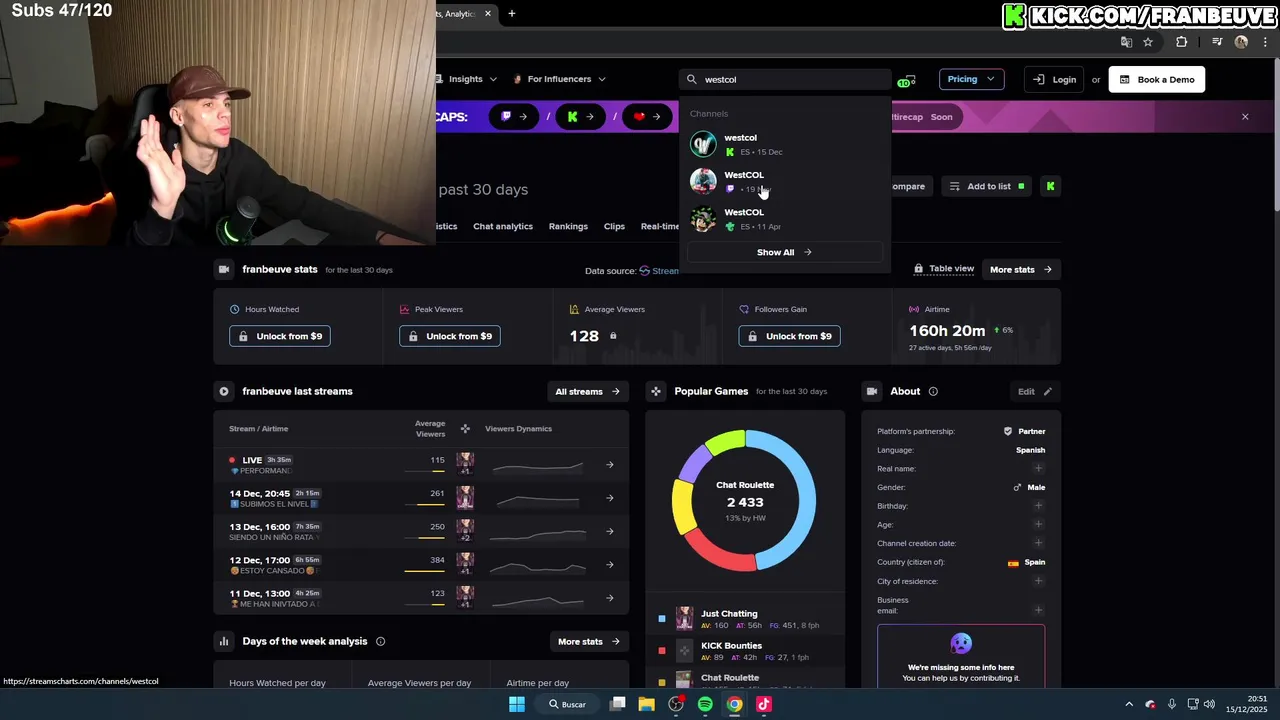The height and width of the screenshot is (720, 1280).
Task: Click the Login button
Action: coord(1056,79)
